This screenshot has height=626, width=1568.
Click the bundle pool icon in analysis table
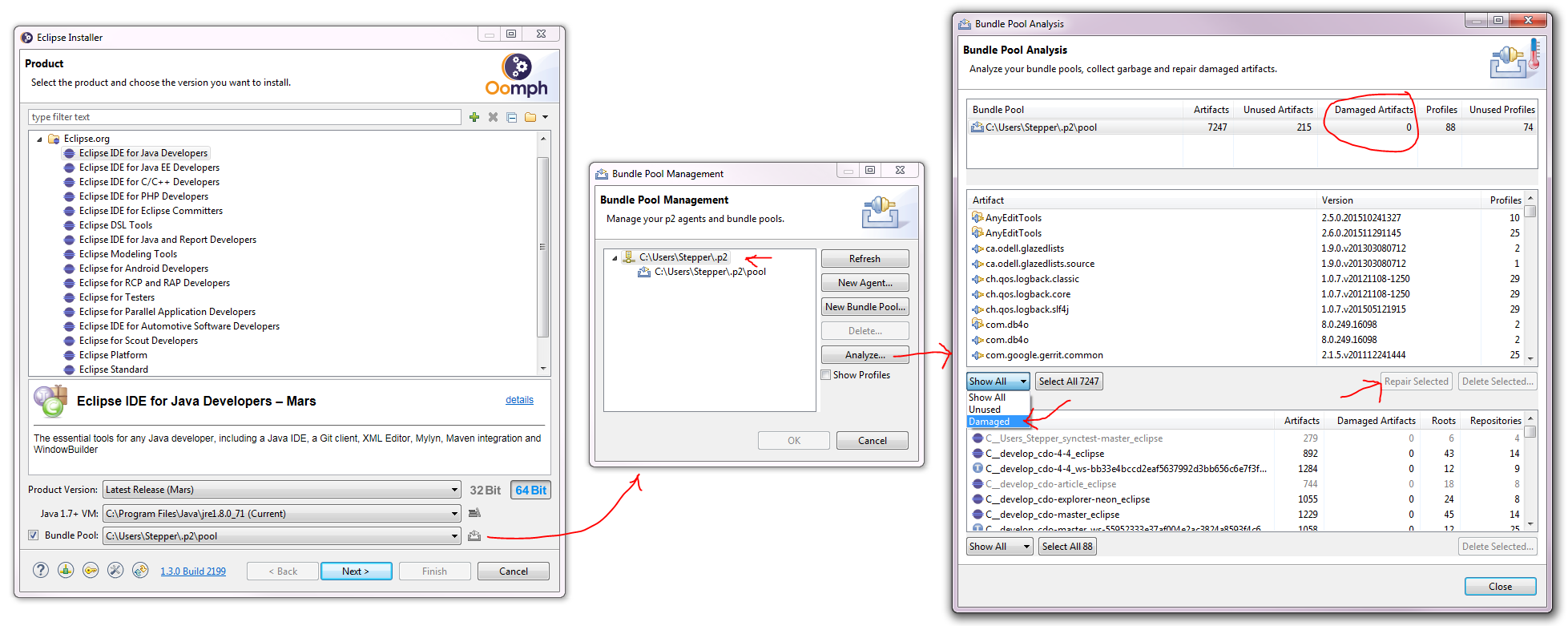pyautogui.click(x=977, y=127)
